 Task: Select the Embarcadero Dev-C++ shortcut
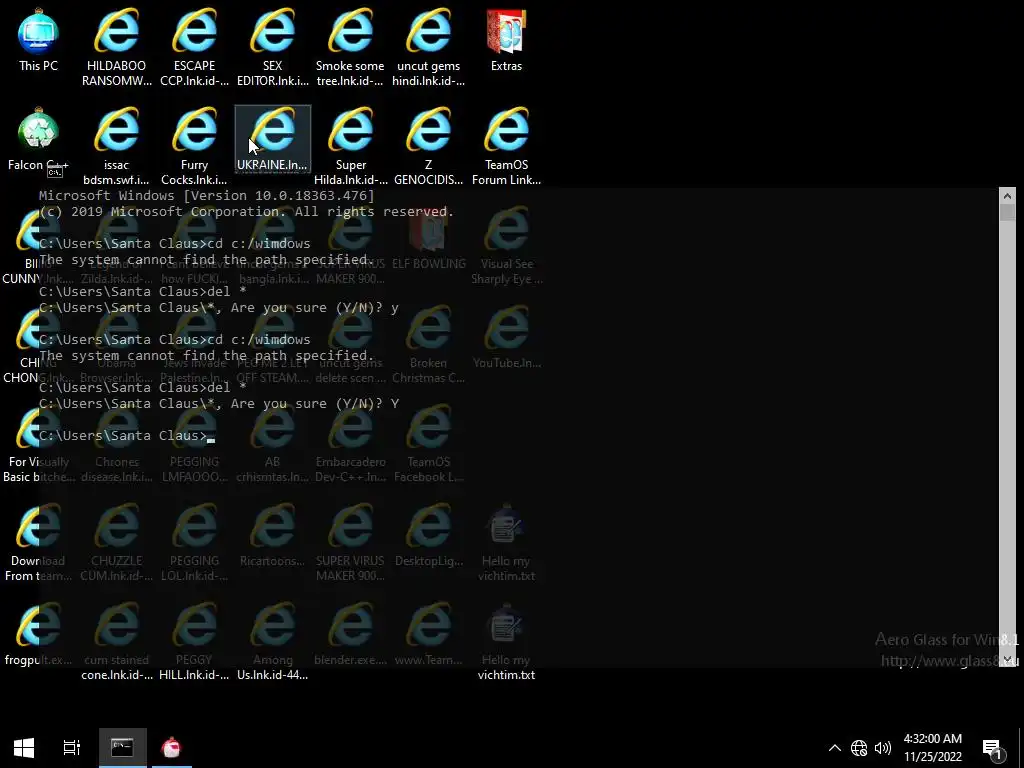[x=350, y=443]
